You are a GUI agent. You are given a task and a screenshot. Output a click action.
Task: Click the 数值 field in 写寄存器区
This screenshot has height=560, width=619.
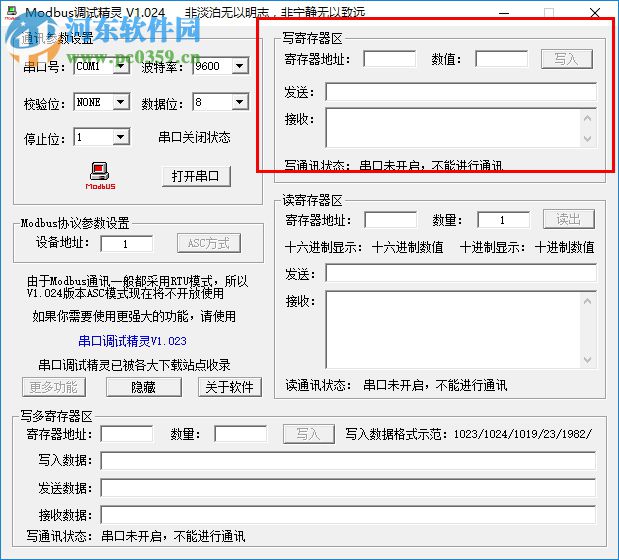pos(502,59)
